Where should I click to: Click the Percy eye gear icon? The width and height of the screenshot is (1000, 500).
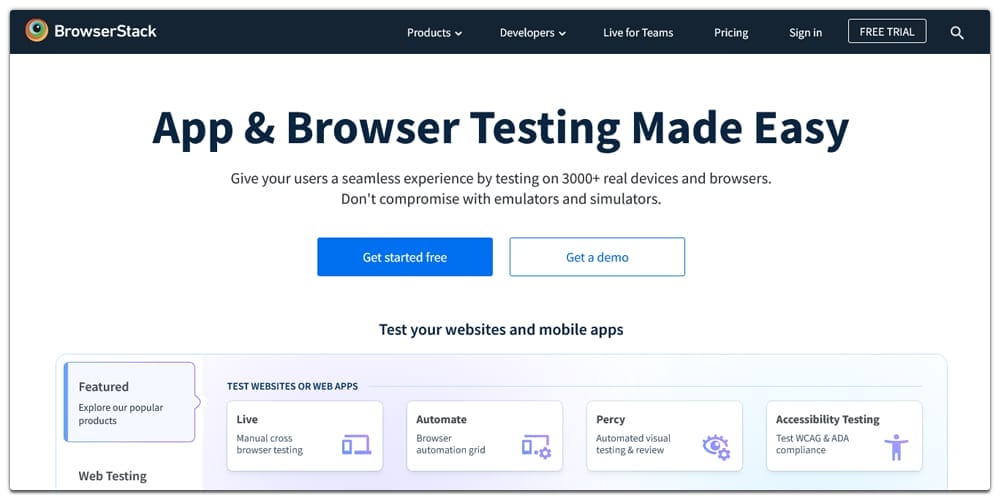coord(716,446)
